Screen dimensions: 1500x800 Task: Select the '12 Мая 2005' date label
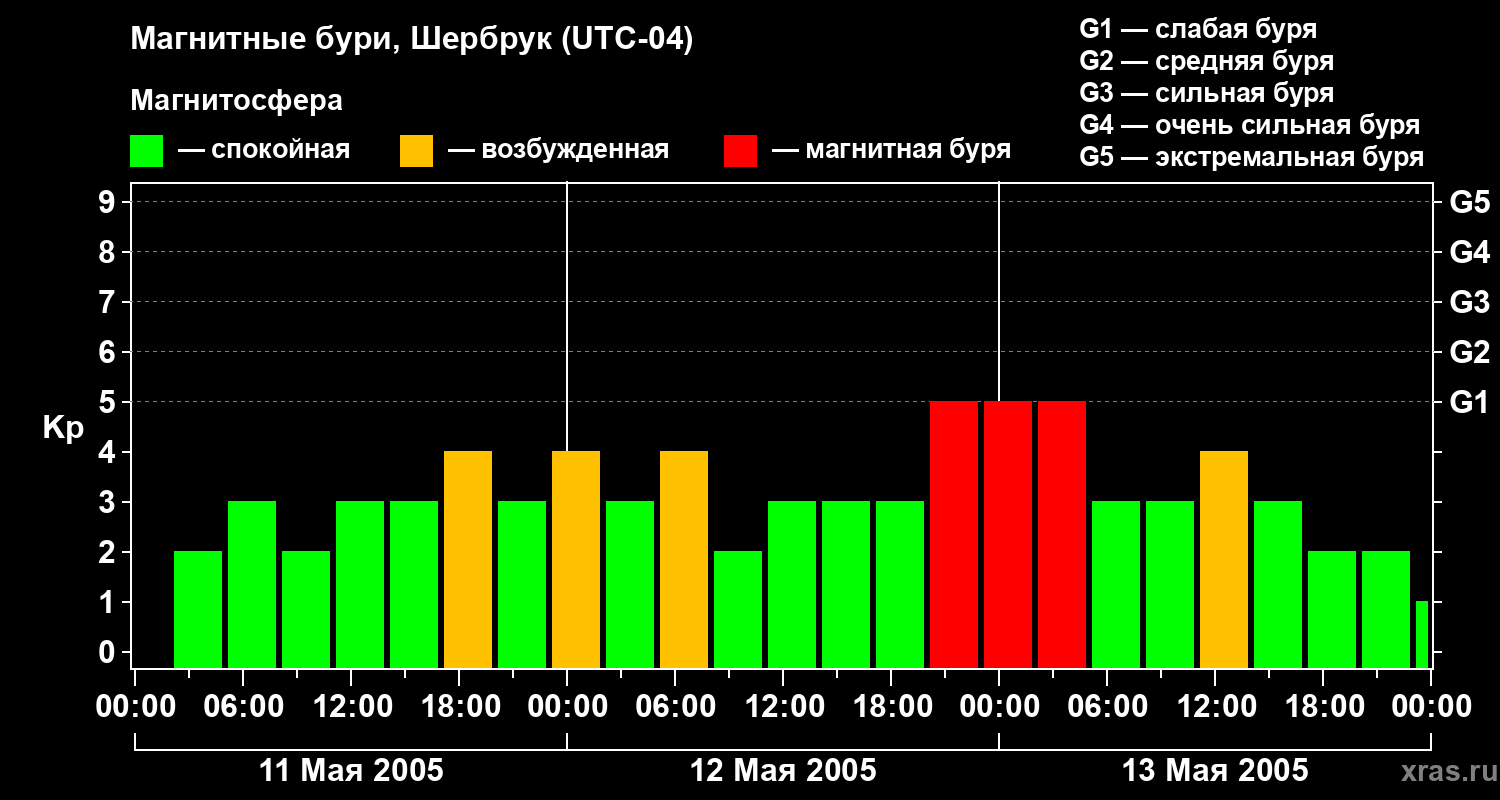pyautogui.click(x=783, y=771)
